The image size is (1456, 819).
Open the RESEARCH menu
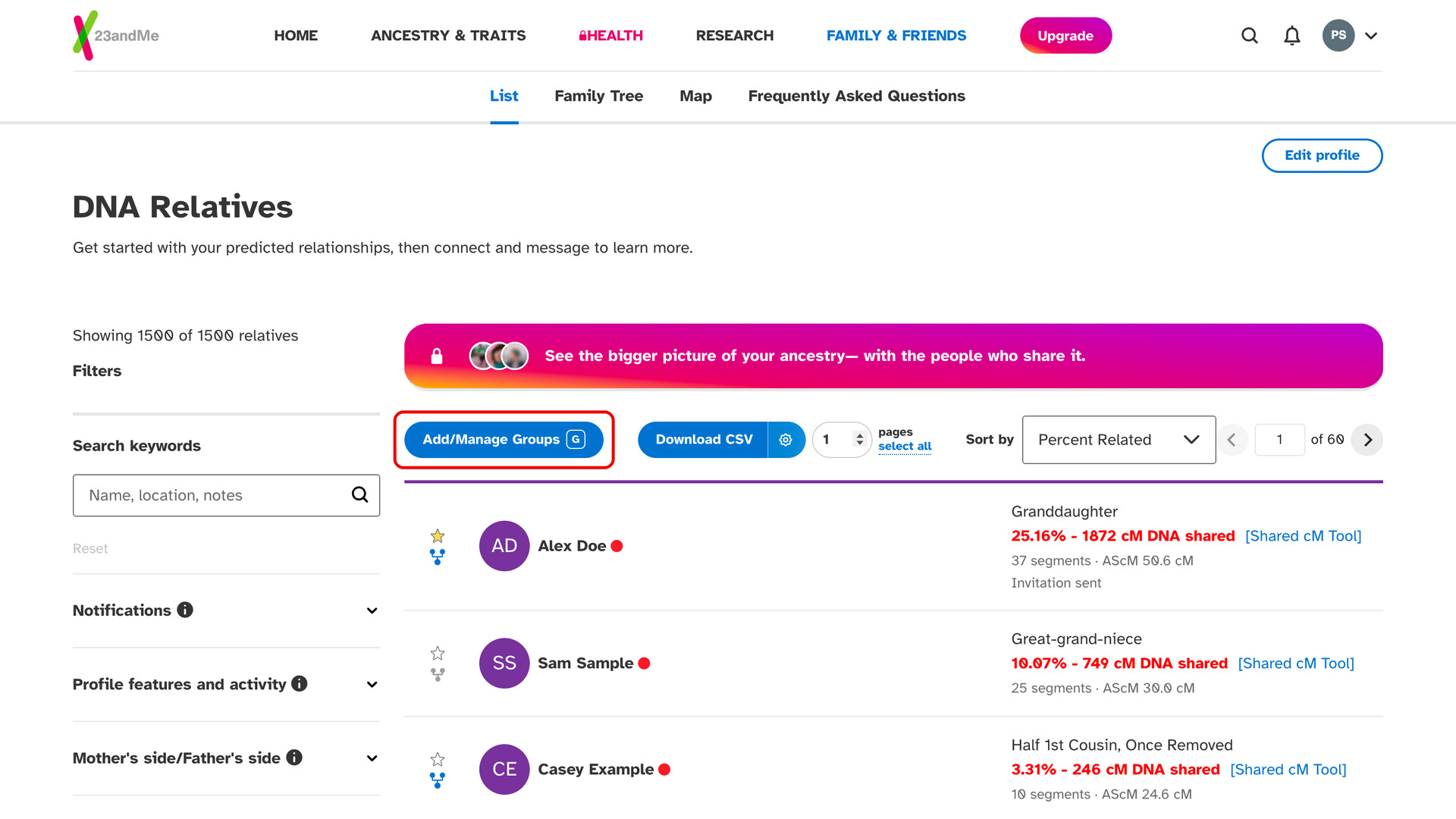coord(735,36)
